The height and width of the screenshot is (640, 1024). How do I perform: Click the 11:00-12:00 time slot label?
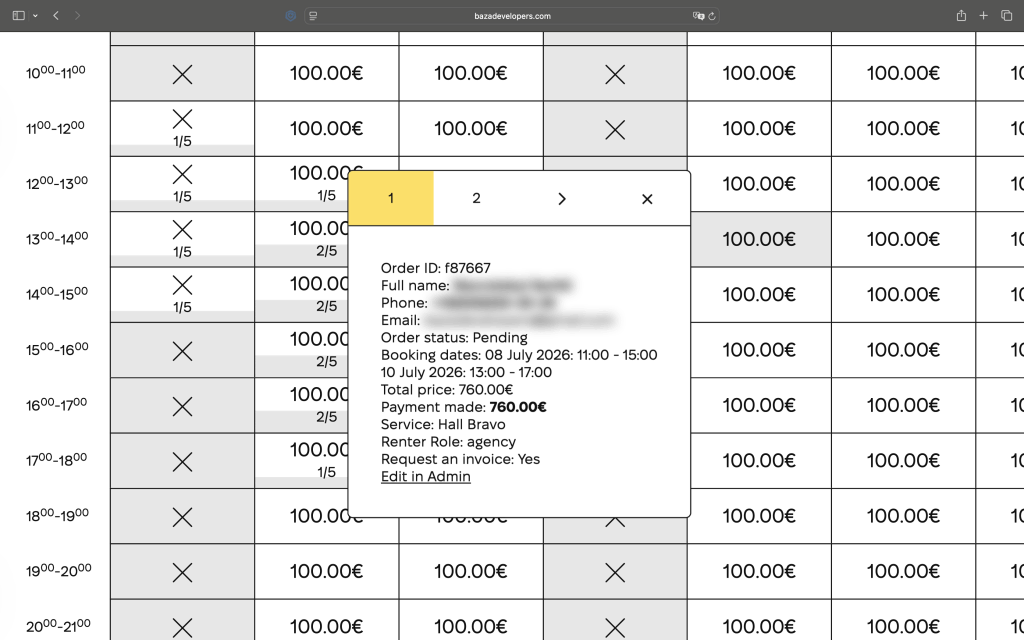point(56,127)
